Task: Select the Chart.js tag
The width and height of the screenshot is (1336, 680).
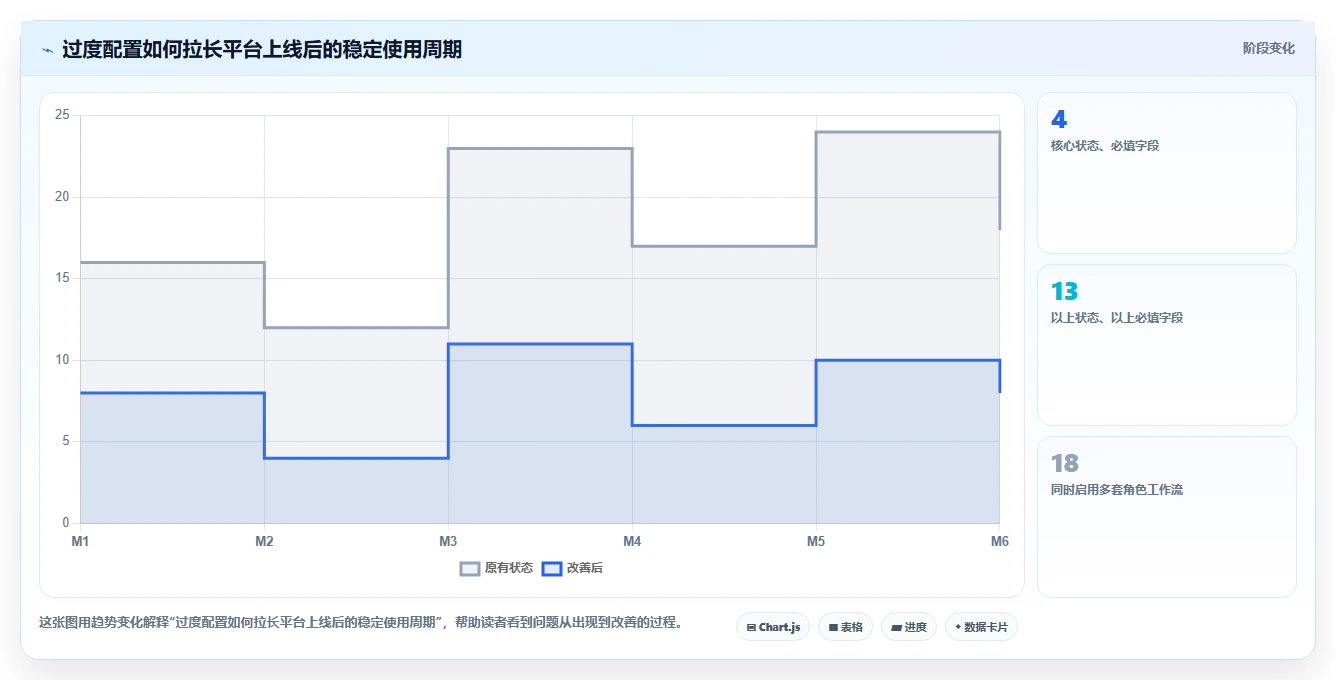Action: 773,627
